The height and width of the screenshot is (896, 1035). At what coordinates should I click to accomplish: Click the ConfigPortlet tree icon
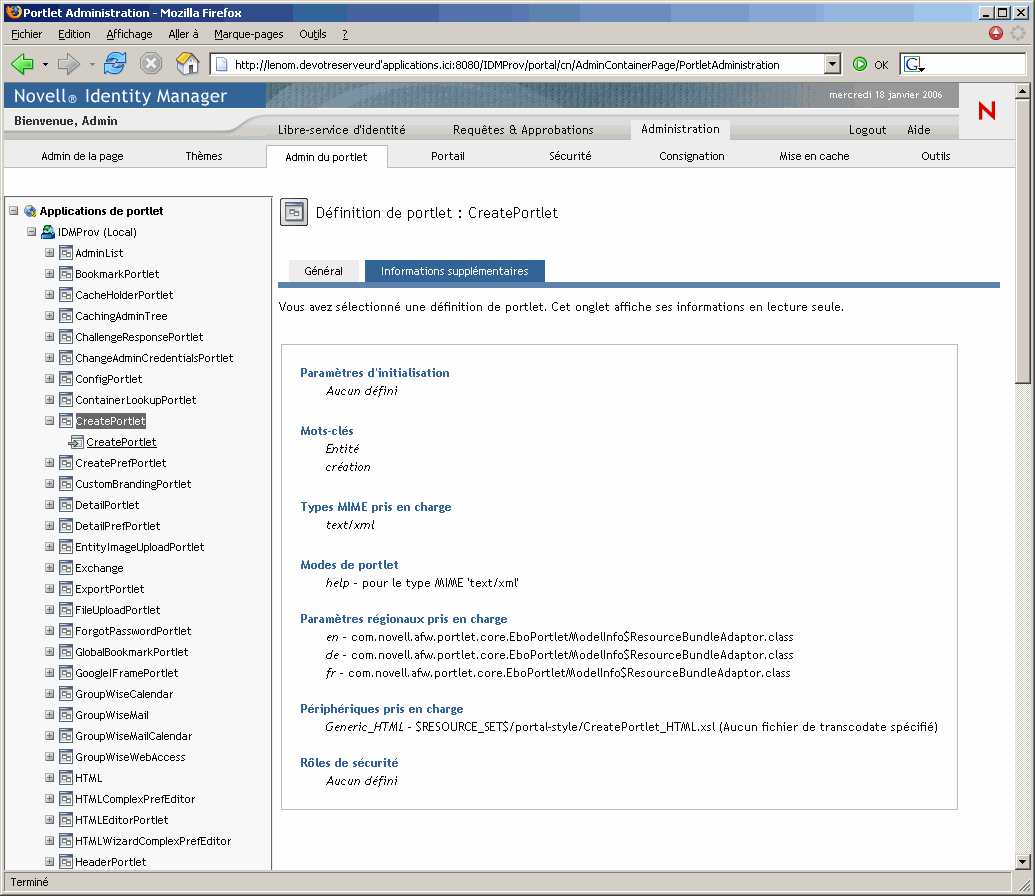65,379
